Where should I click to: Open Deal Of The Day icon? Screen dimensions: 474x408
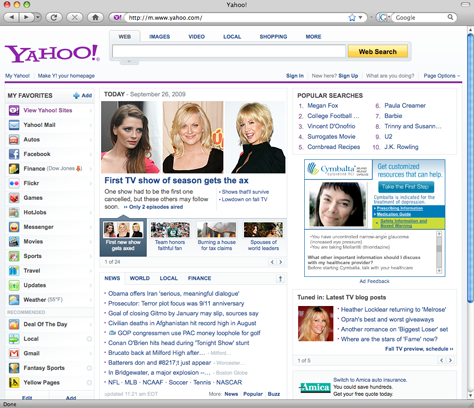14,324
